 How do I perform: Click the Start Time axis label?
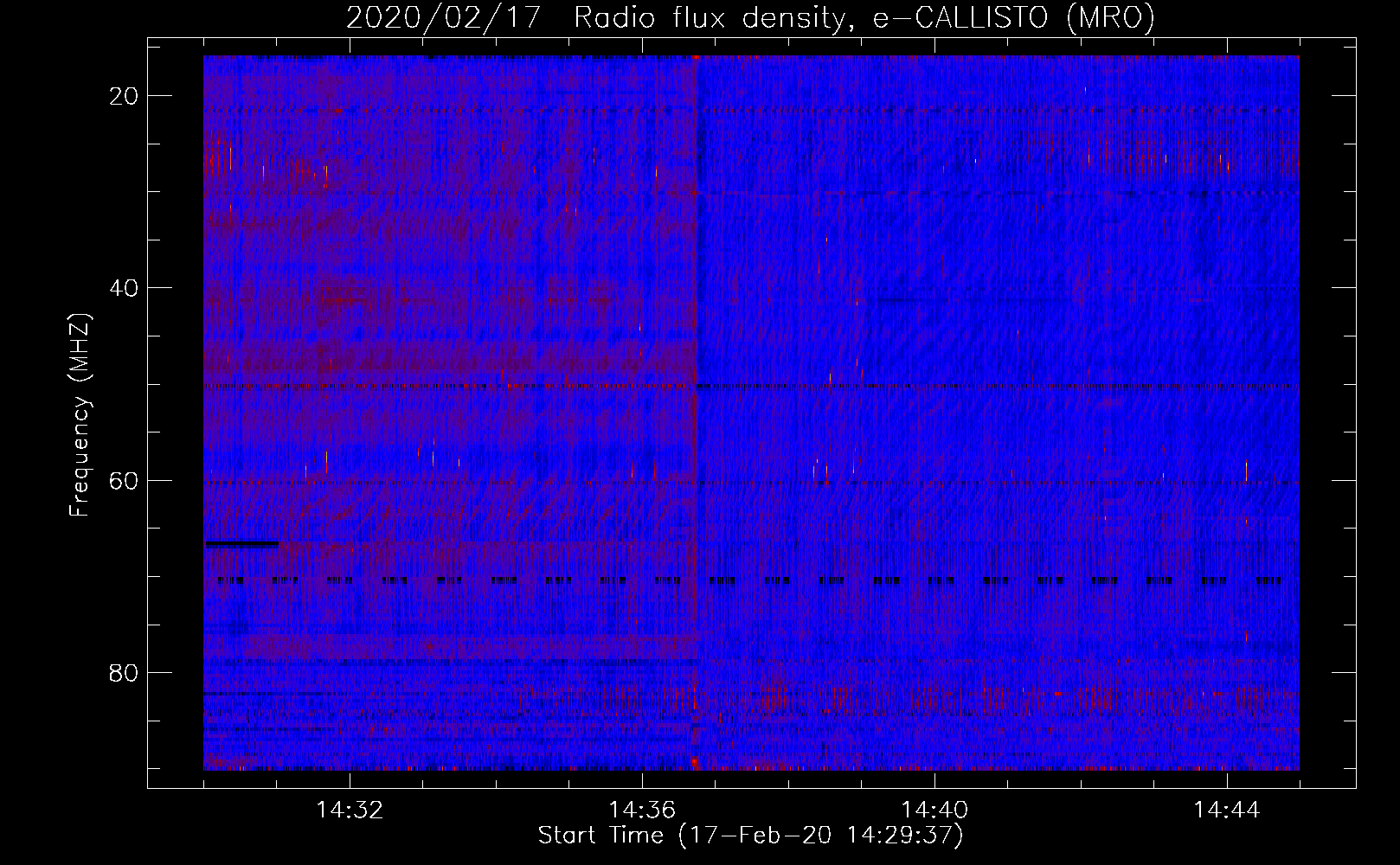(750, 836)
